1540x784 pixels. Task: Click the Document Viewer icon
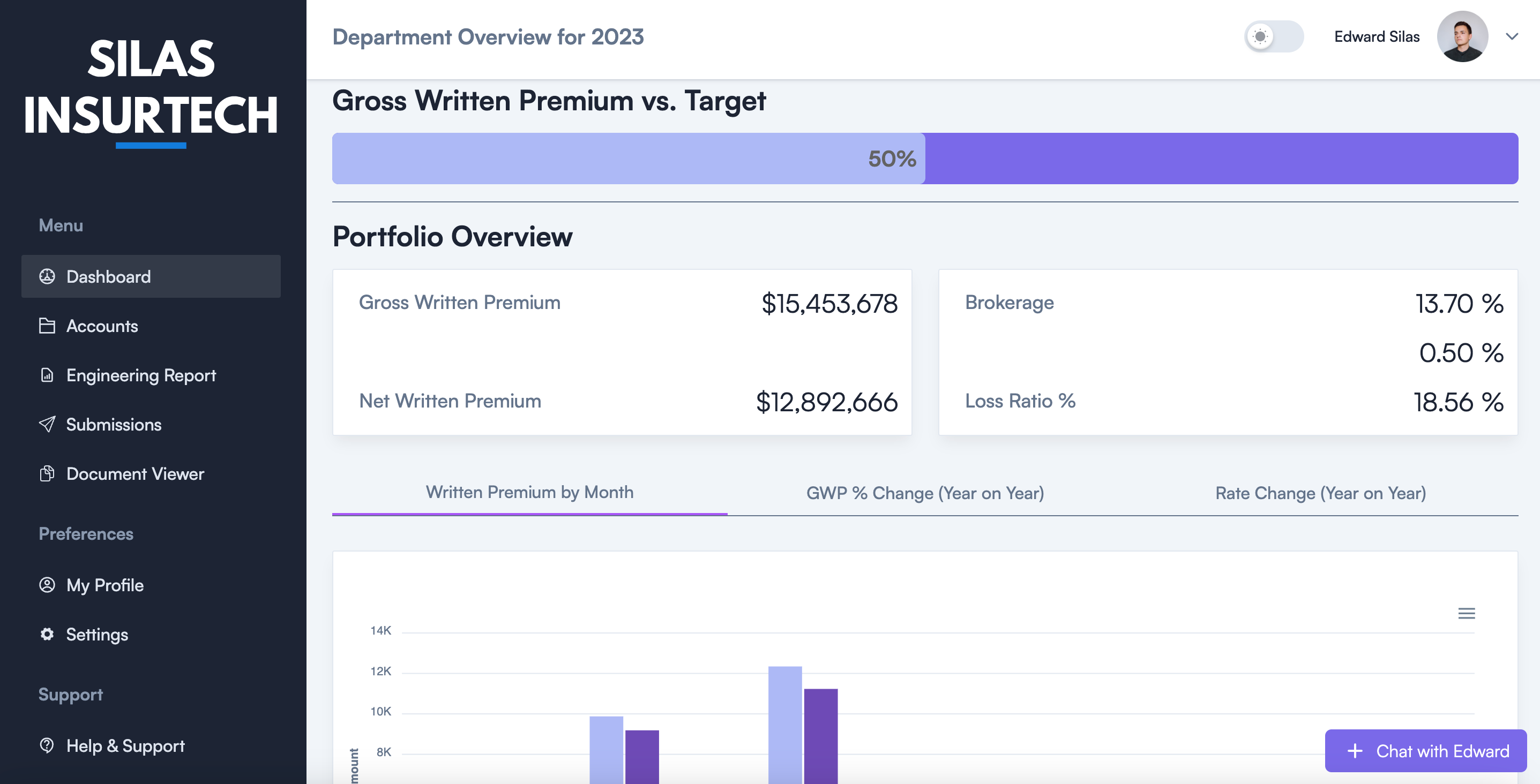[47, 473]
